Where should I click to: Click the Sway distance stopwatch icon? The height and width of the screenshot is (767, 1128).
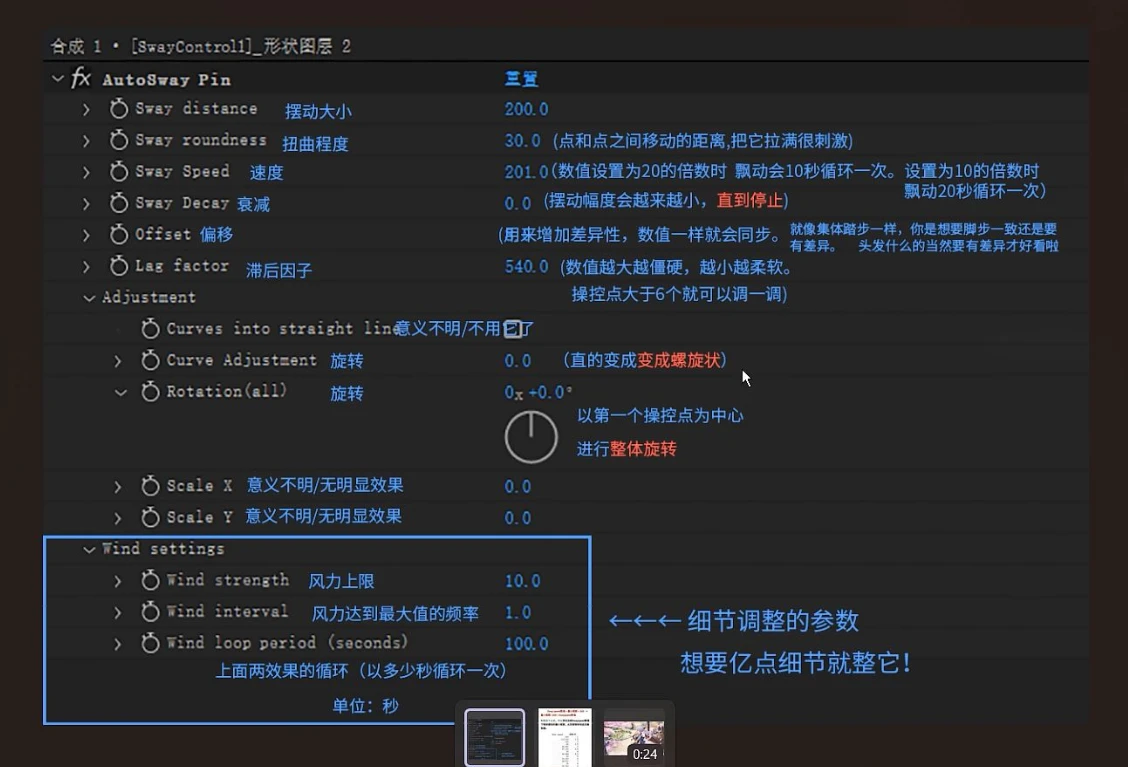tap(119, 110)
